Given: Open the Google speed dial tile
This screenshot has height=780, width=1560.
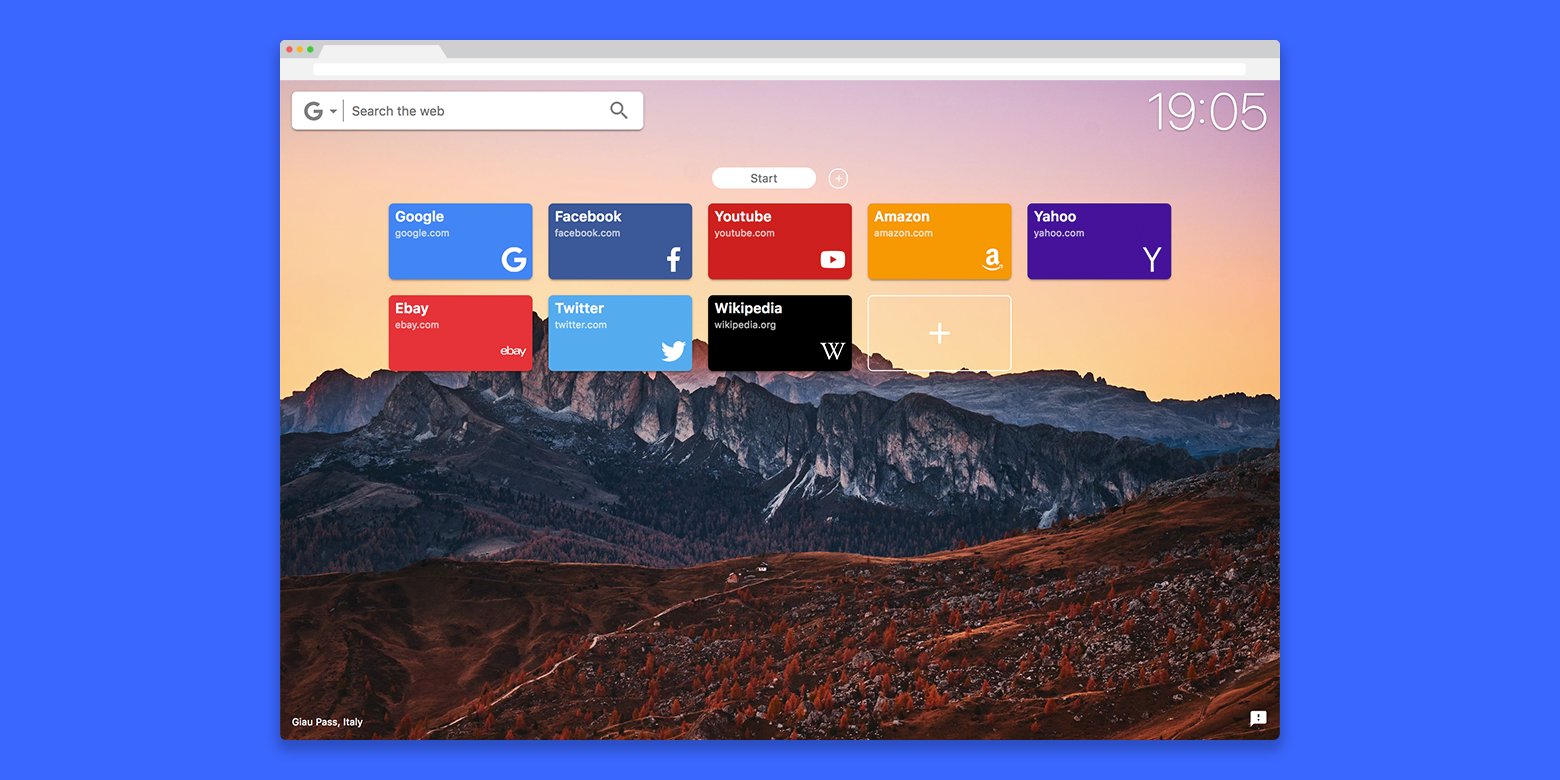Looking at the screenshot, I should click(460, 241).
